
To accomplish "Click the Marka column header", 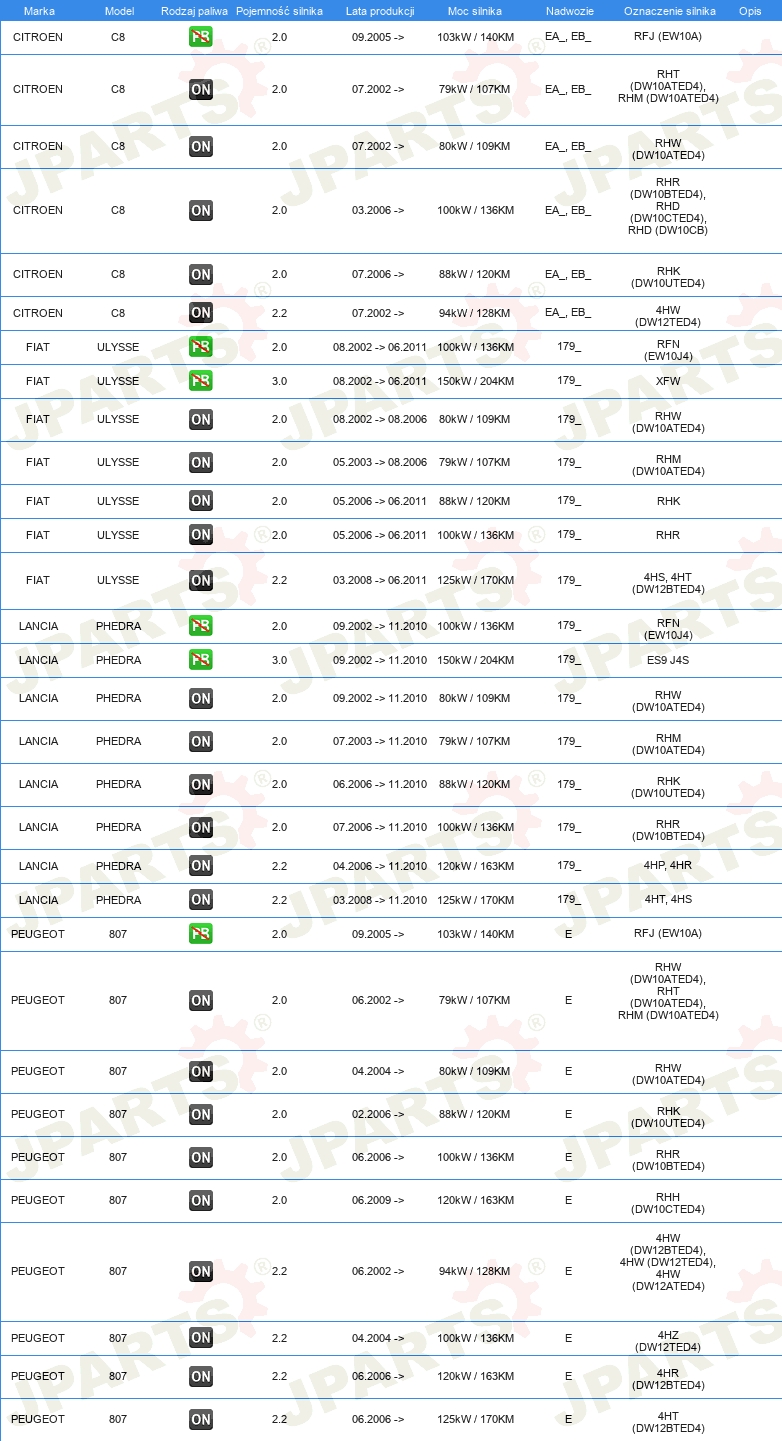I will [x=39, y=11].
